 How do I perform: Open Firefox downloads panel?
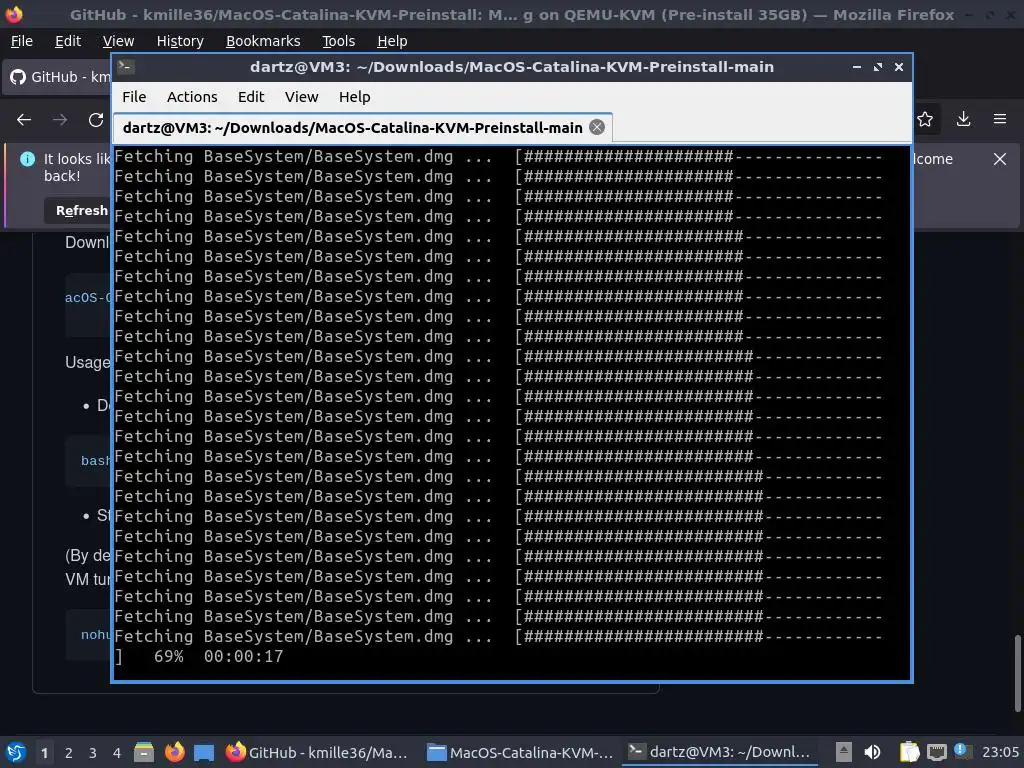[963, 119]
